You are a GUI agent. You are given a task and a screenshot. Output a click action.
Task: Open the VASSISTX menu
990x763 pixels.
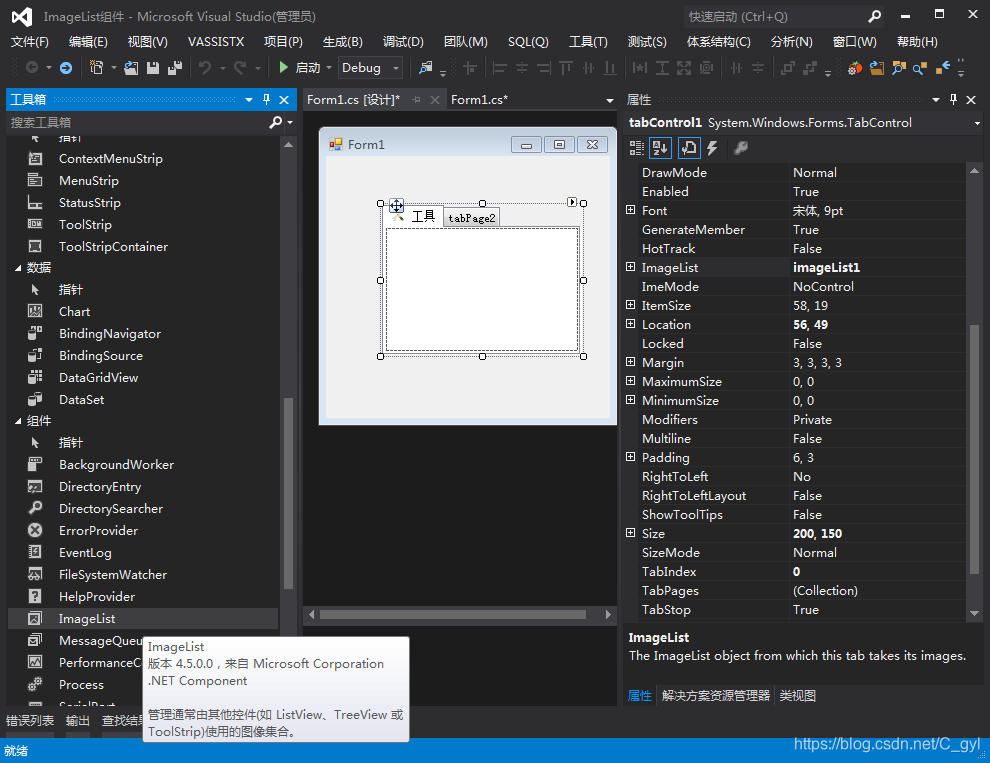coord(216,42)
